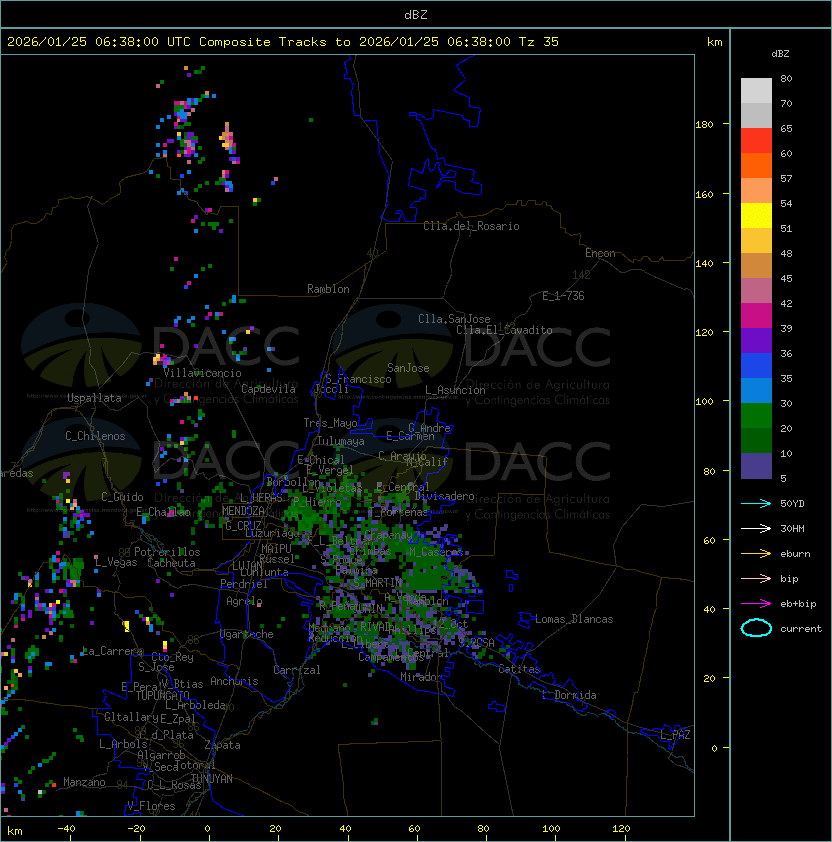Click the dBZ legend heading

pyautogui.click(x=780, y=54)
